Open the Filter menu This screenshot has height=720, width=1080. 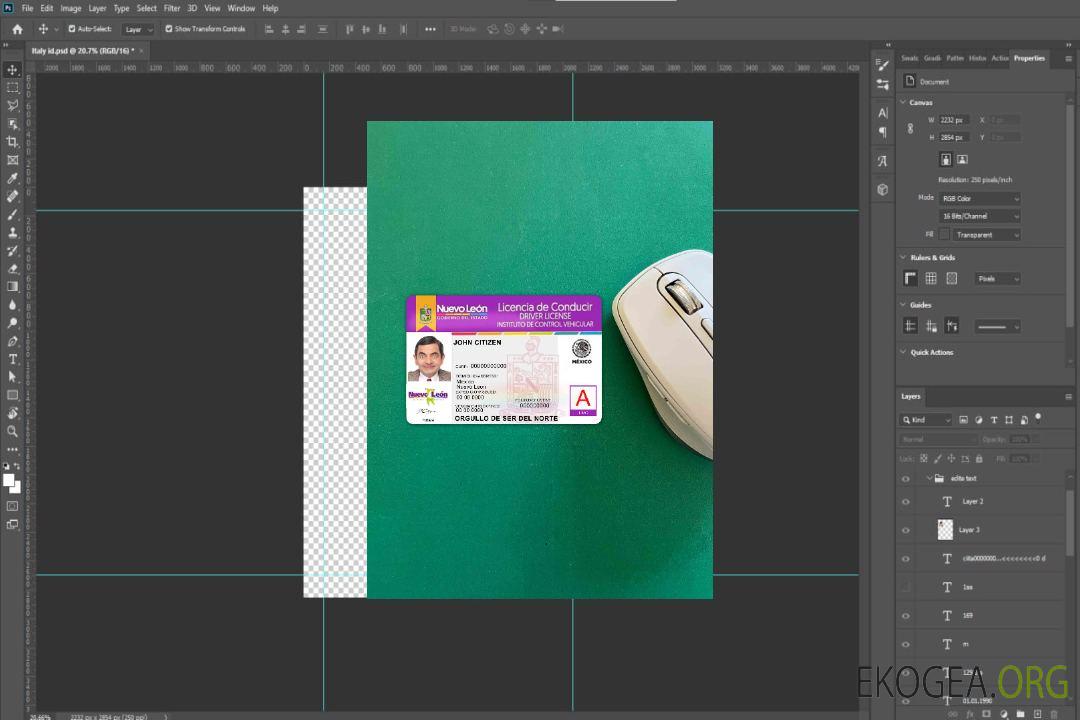(x=172, y=8)
